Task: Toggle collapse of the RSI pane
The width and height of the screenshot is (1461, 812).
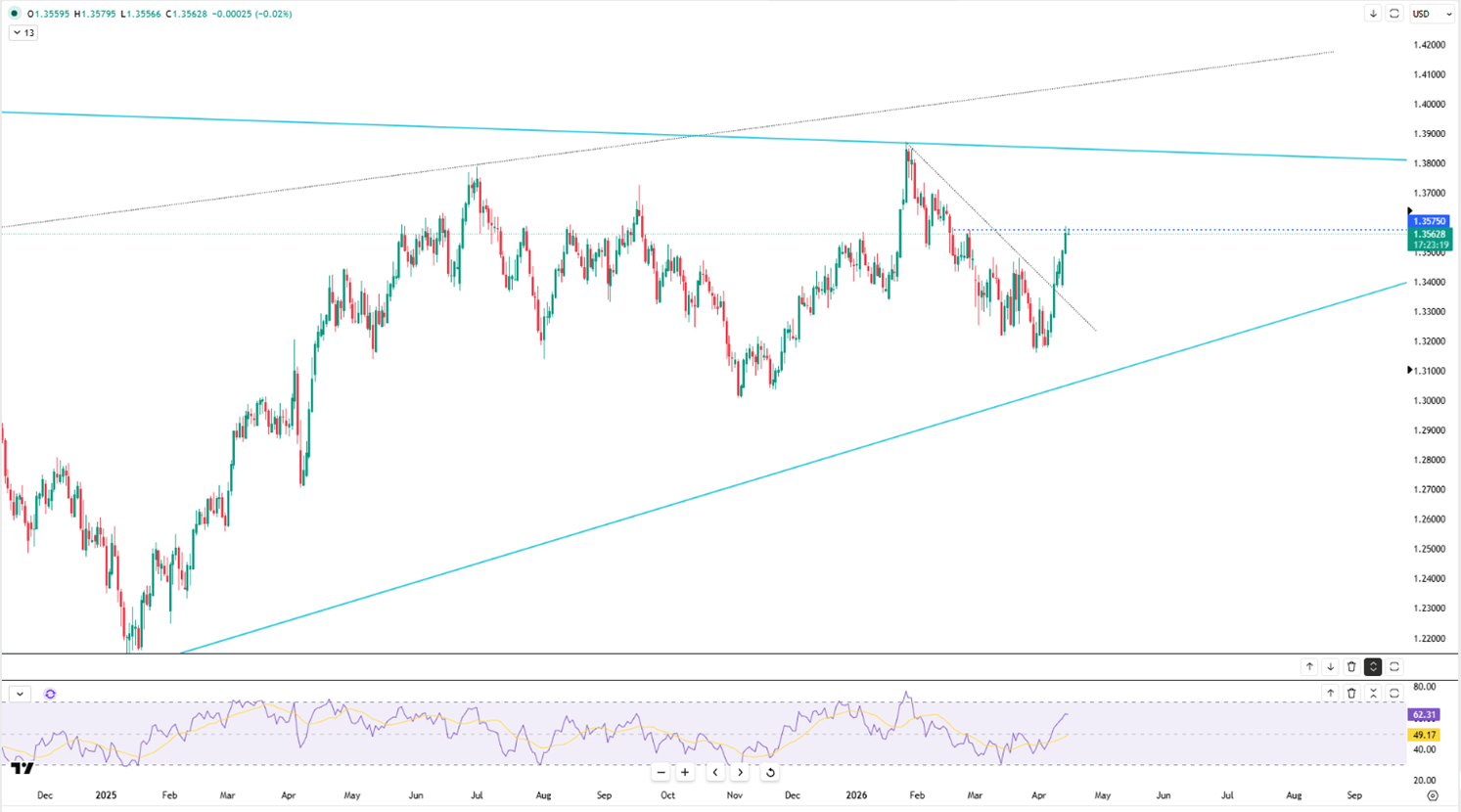Action: 1373,693
